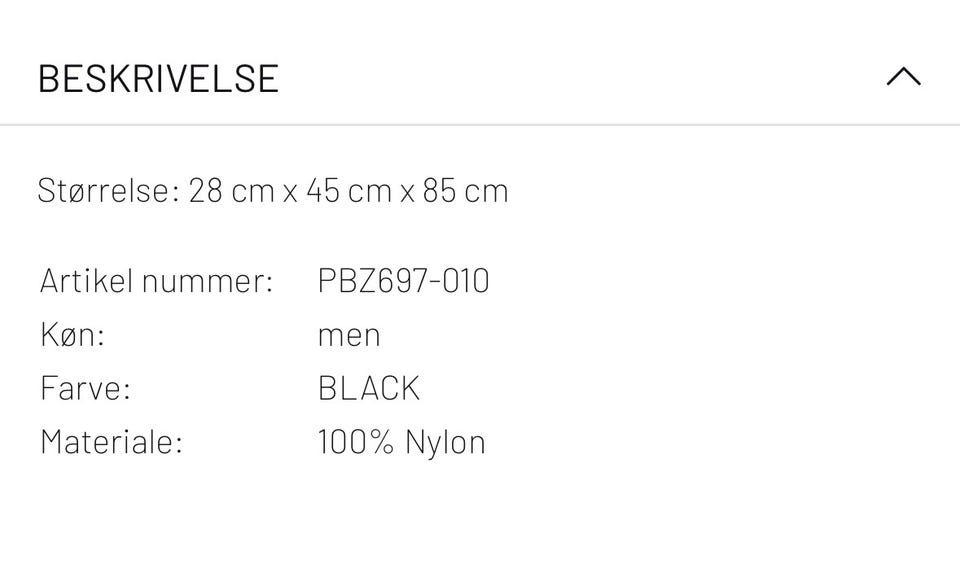Click the word Artikel in the label
Viewport: 960px width, 564px height.
coord(86,281)
